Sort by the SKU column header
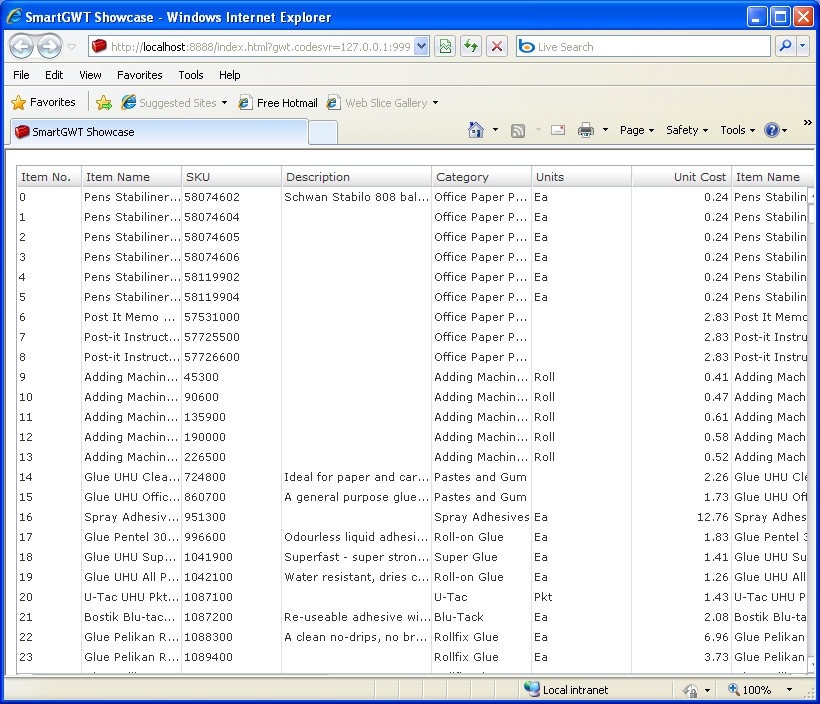Image resolution: width=820 pixels, height=704 pixels. click(x=231, y=177)
